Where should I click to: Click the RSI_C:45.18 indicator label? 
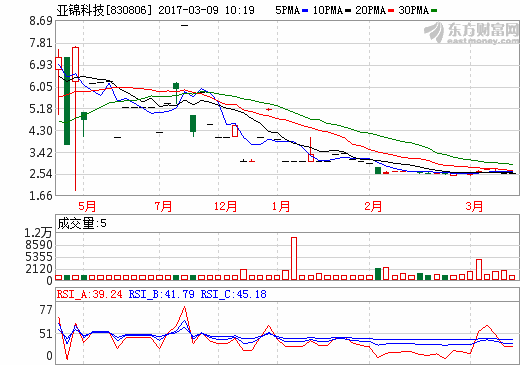click(x=234, y=294)
